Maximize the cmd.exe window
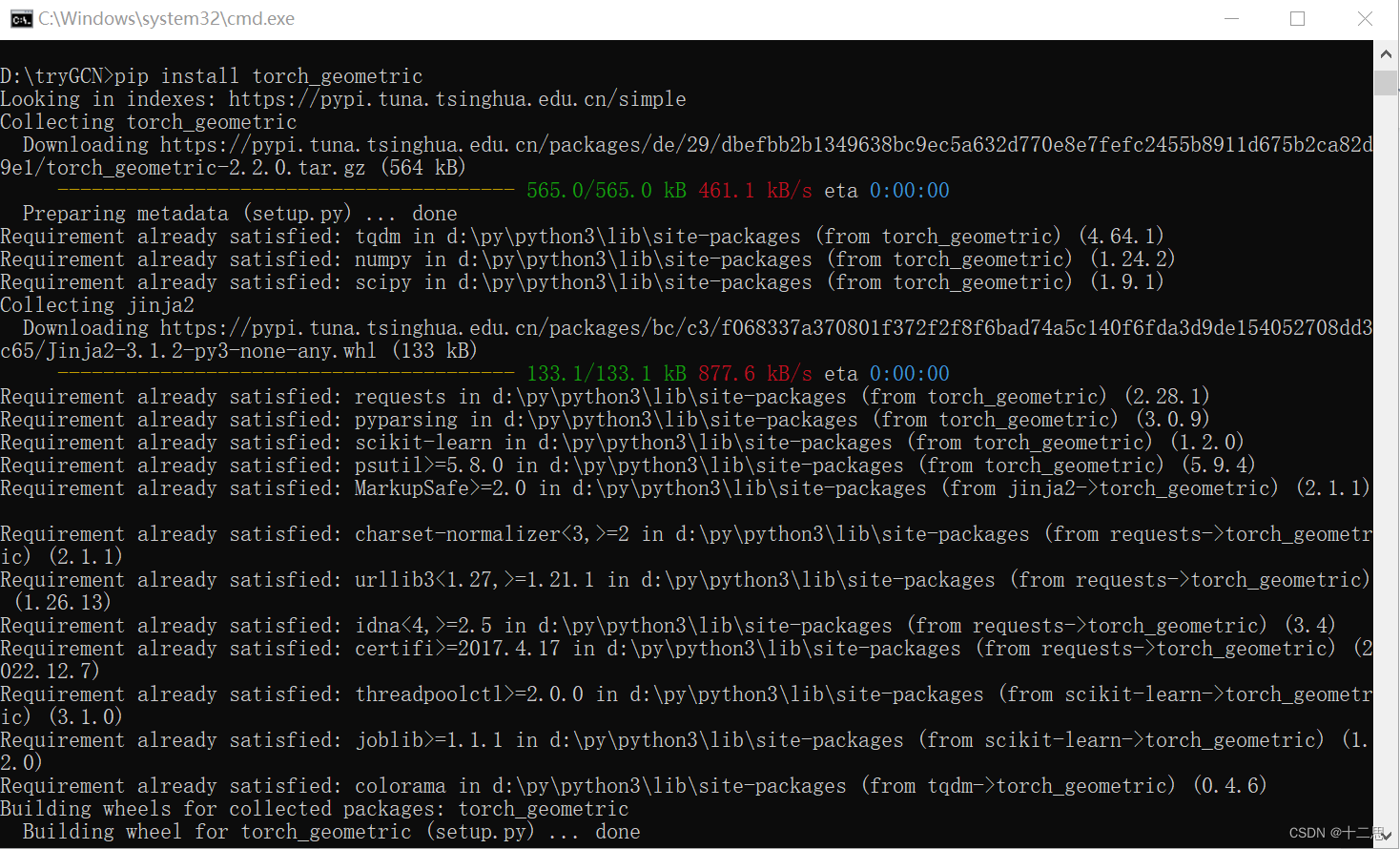Viewport: 1400px width, 849px height. coord(1298,19)
